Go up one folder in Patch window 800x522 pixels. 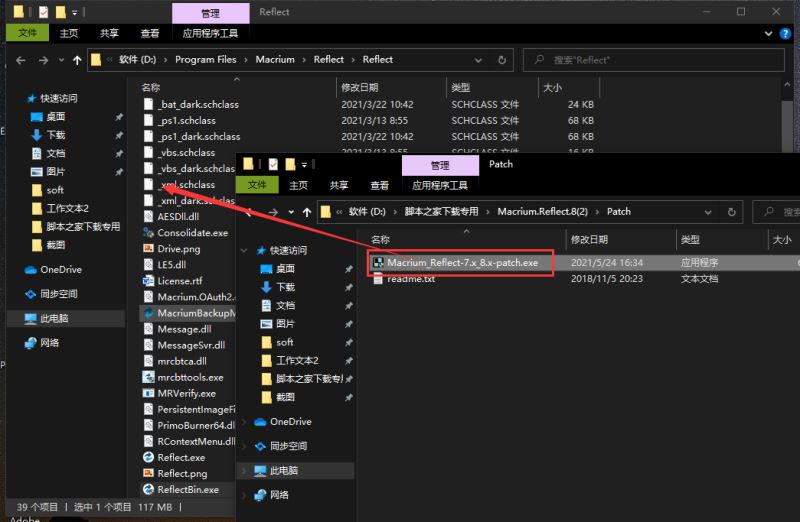[x=307, y=212]
